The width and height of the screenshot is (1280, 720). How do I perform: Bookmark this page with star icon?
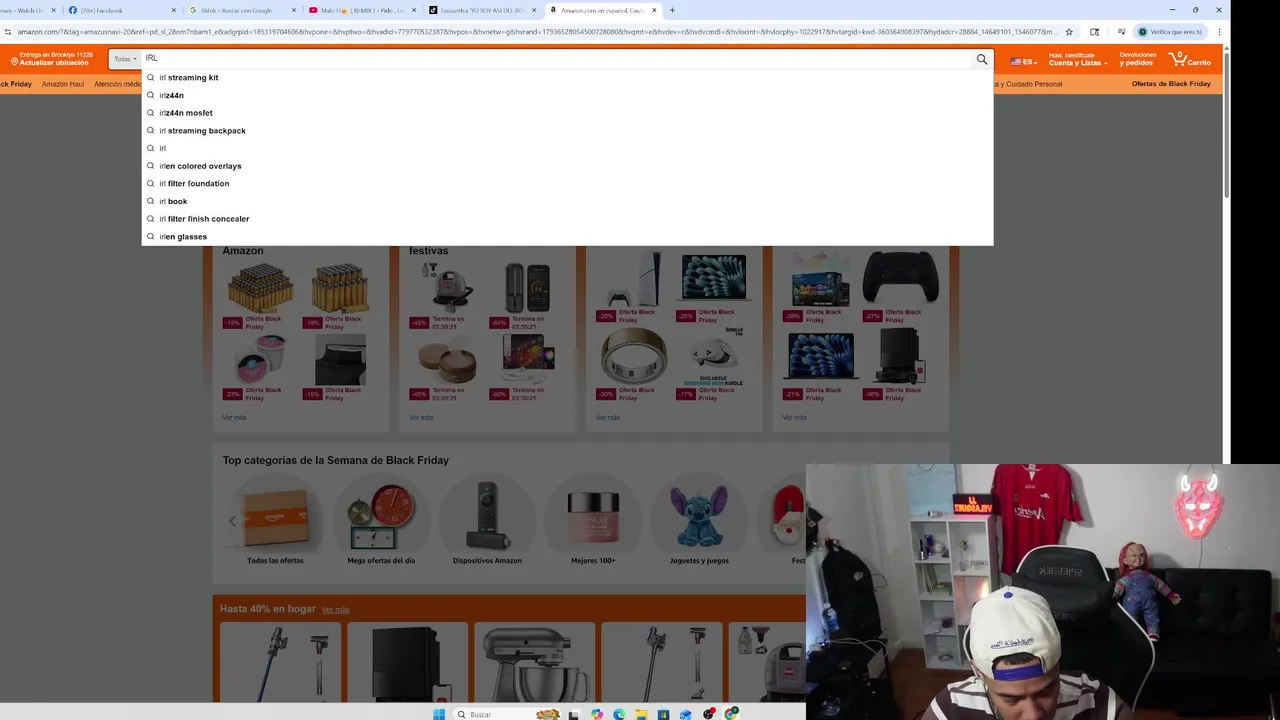(x=1069, y=32)
